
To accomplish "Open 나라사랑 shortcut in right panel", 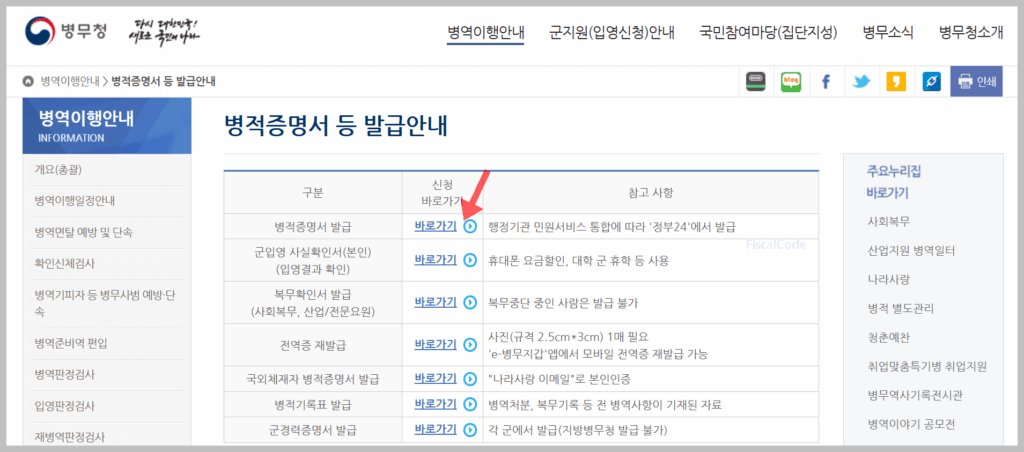I will coord(888,280).
